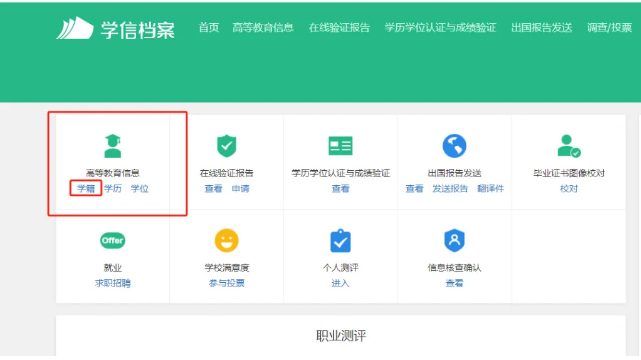Viewport: 641px width, 360px height.
Task: Click the 出国报告发送 globe icon
Action: click(454, 146)
